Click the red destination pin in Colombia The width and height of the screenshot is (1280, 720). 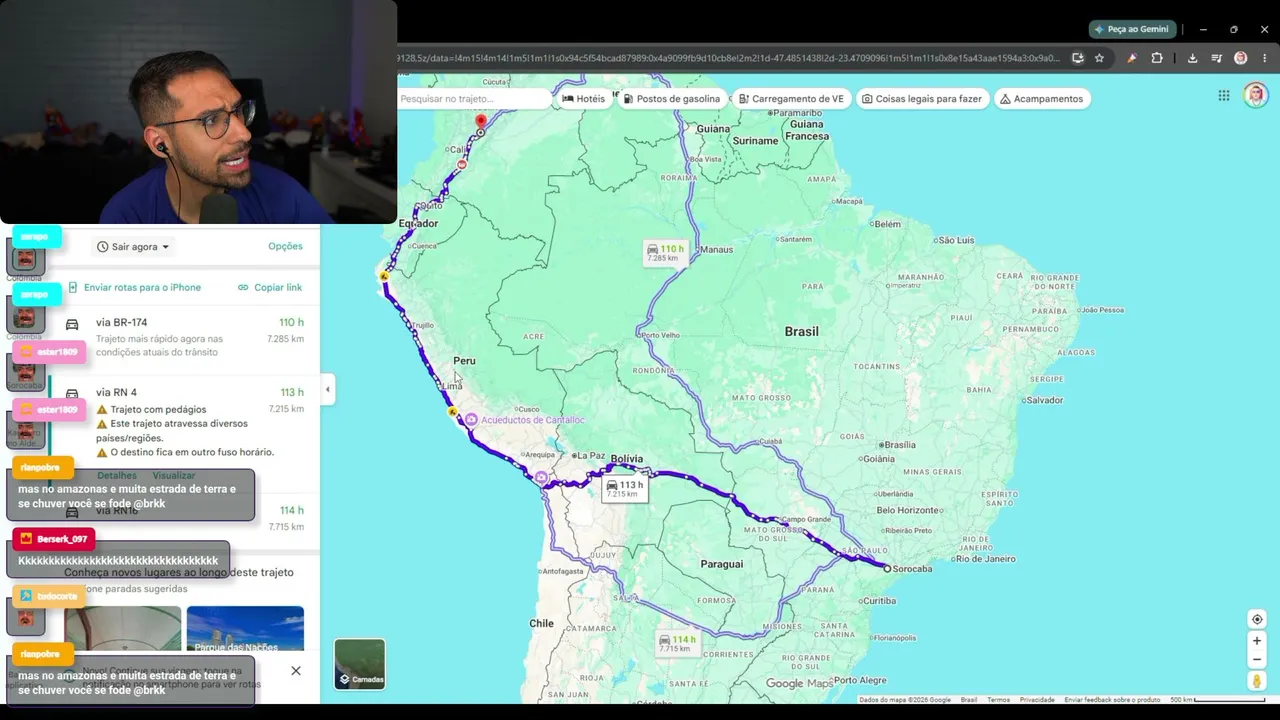(481, 123)
